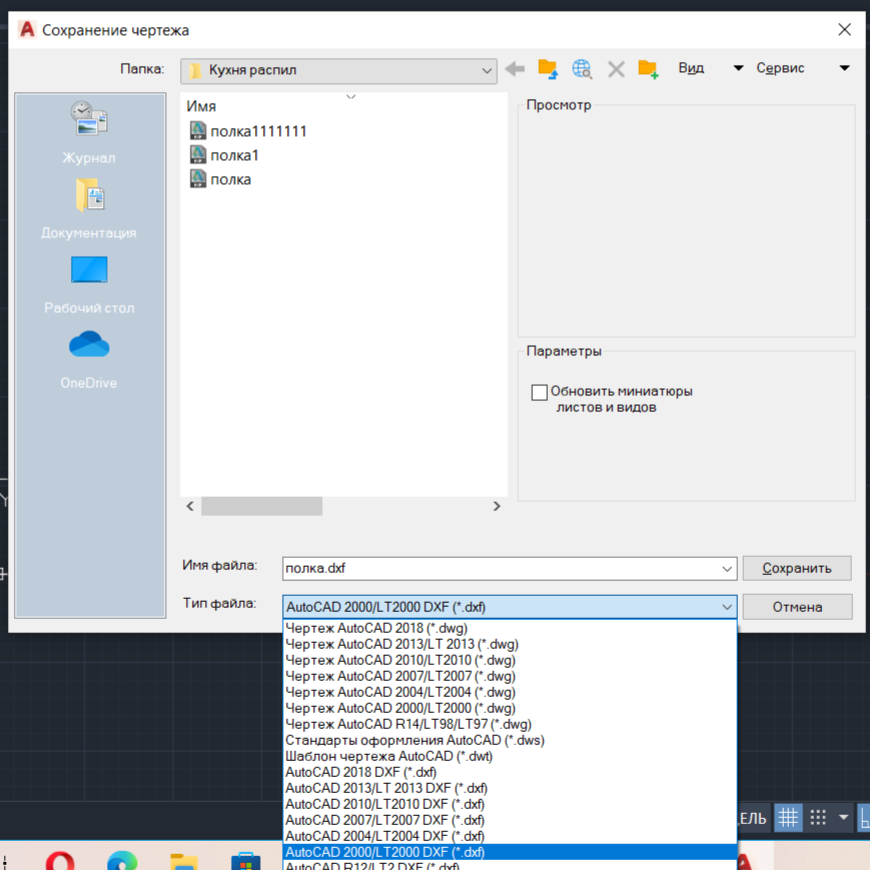Click the Сохранить button
Screen dimensions: 870x870
tap(797, 569)
